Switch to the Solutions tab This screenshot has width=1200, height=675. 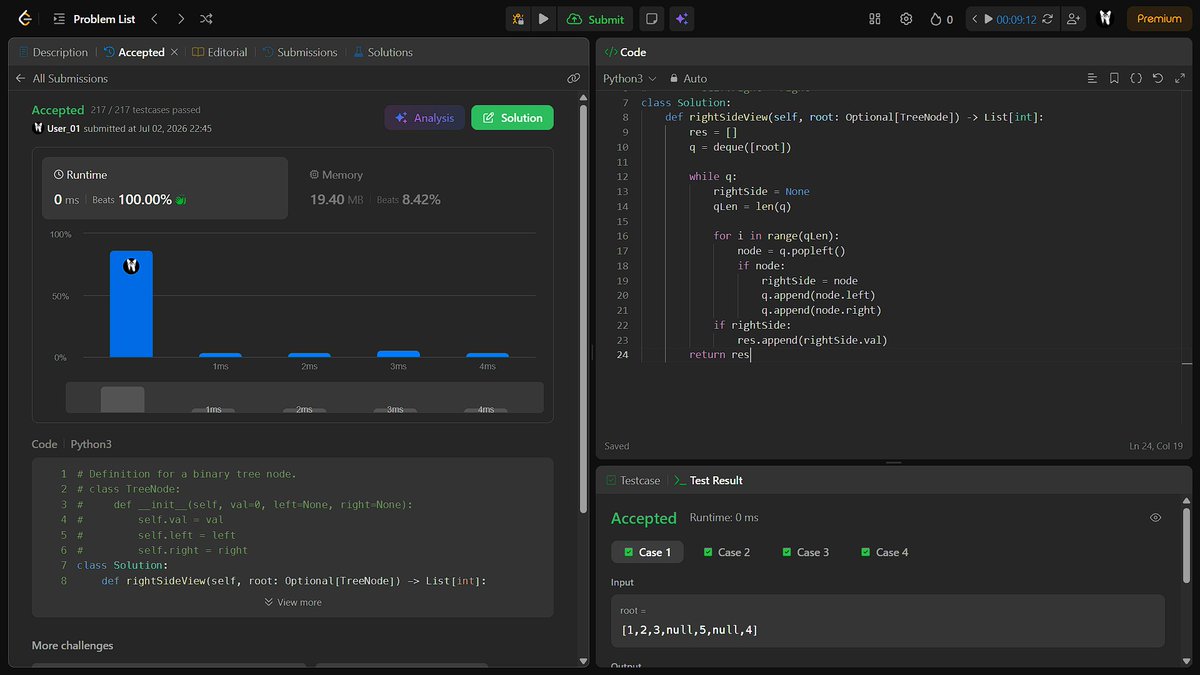[x=383, y=52]
